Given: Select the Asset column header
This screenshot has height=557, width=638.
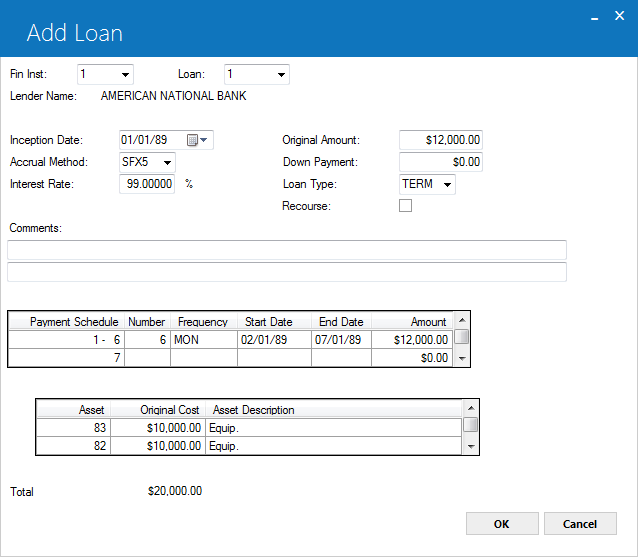Looking at the screenshot, I should (x=74, y=409).
